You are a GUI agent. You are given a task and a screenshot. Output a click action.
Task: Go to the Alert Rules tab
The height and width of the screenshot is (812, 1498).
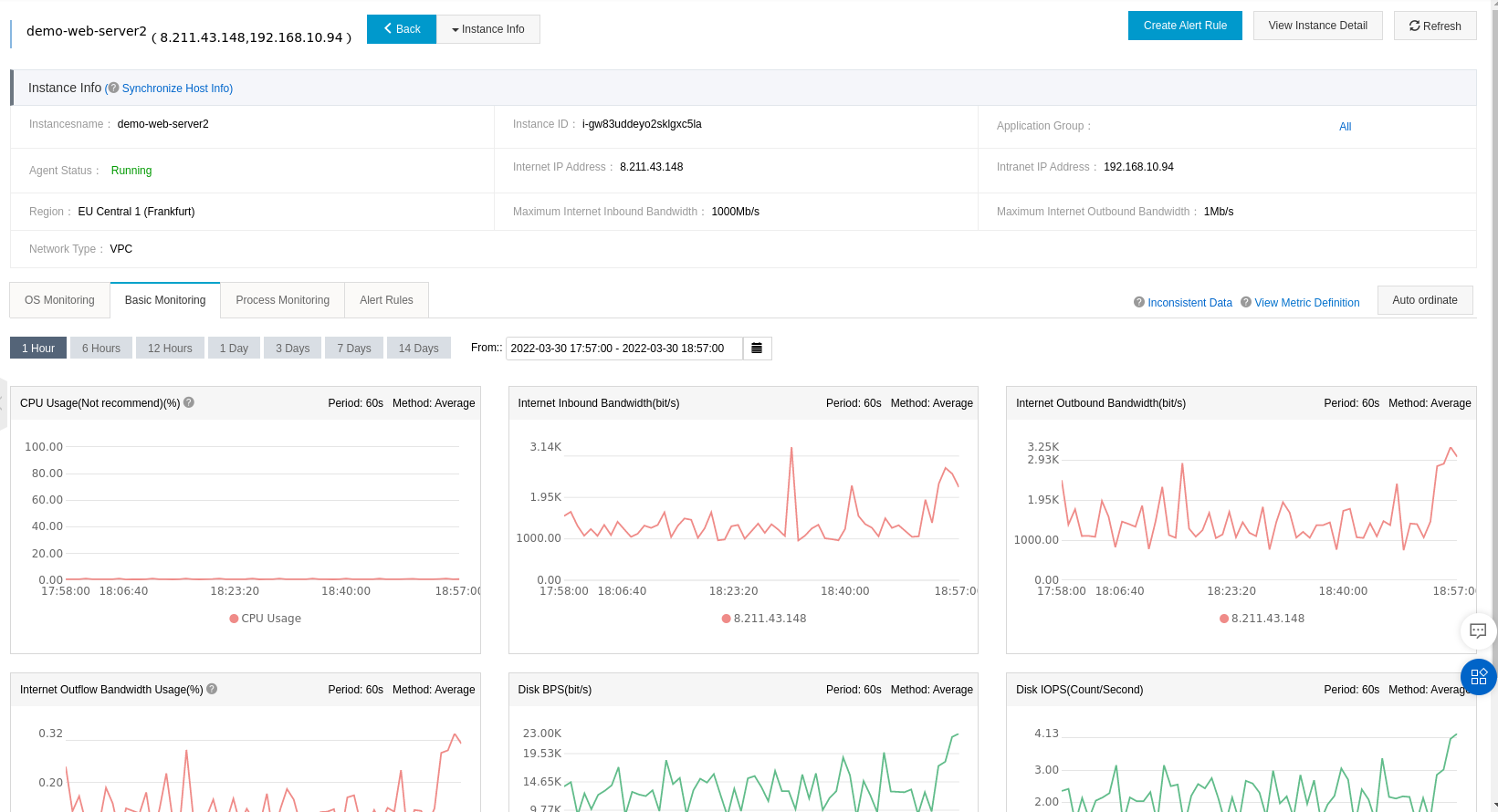point(386,300)
